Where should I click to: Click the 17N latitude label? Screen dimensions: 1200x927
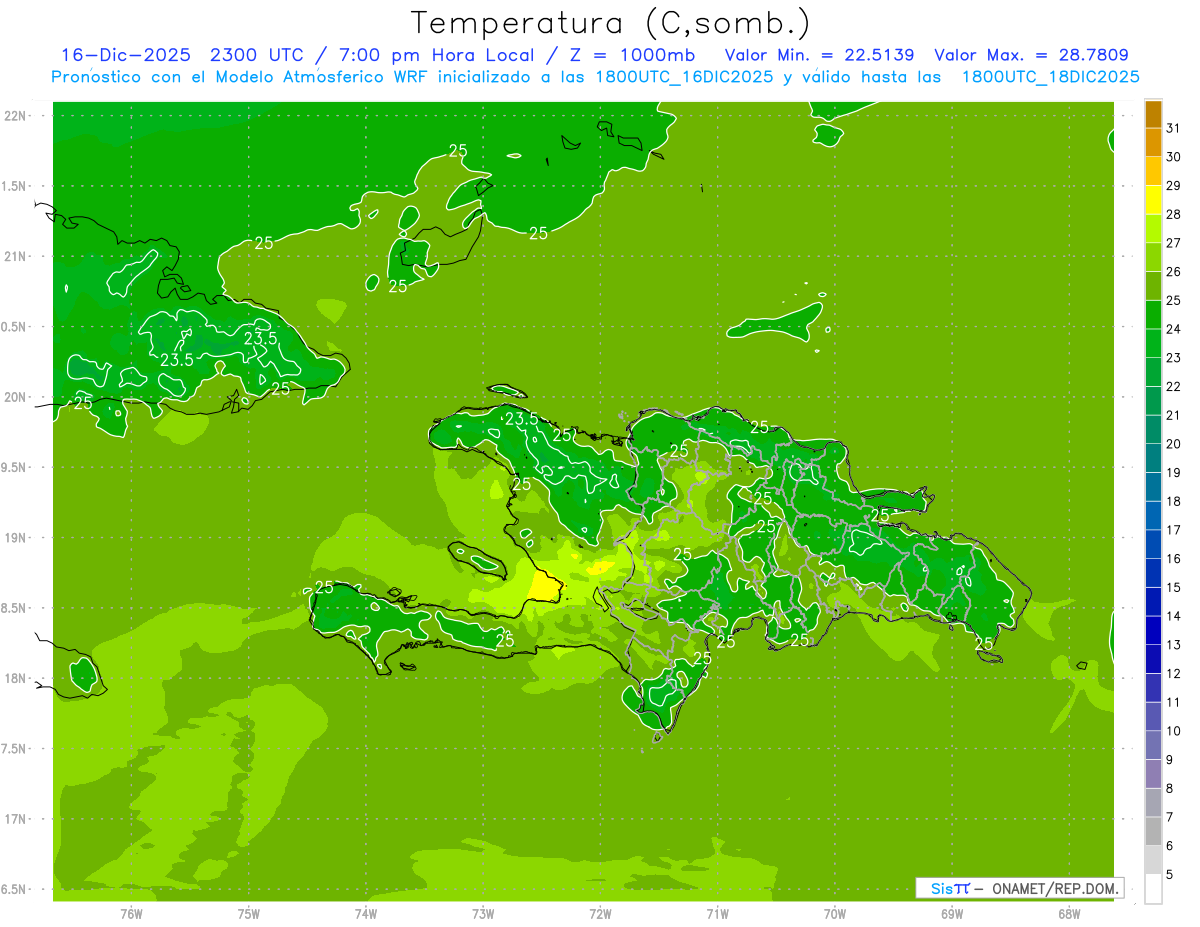(x=16, y=819)
